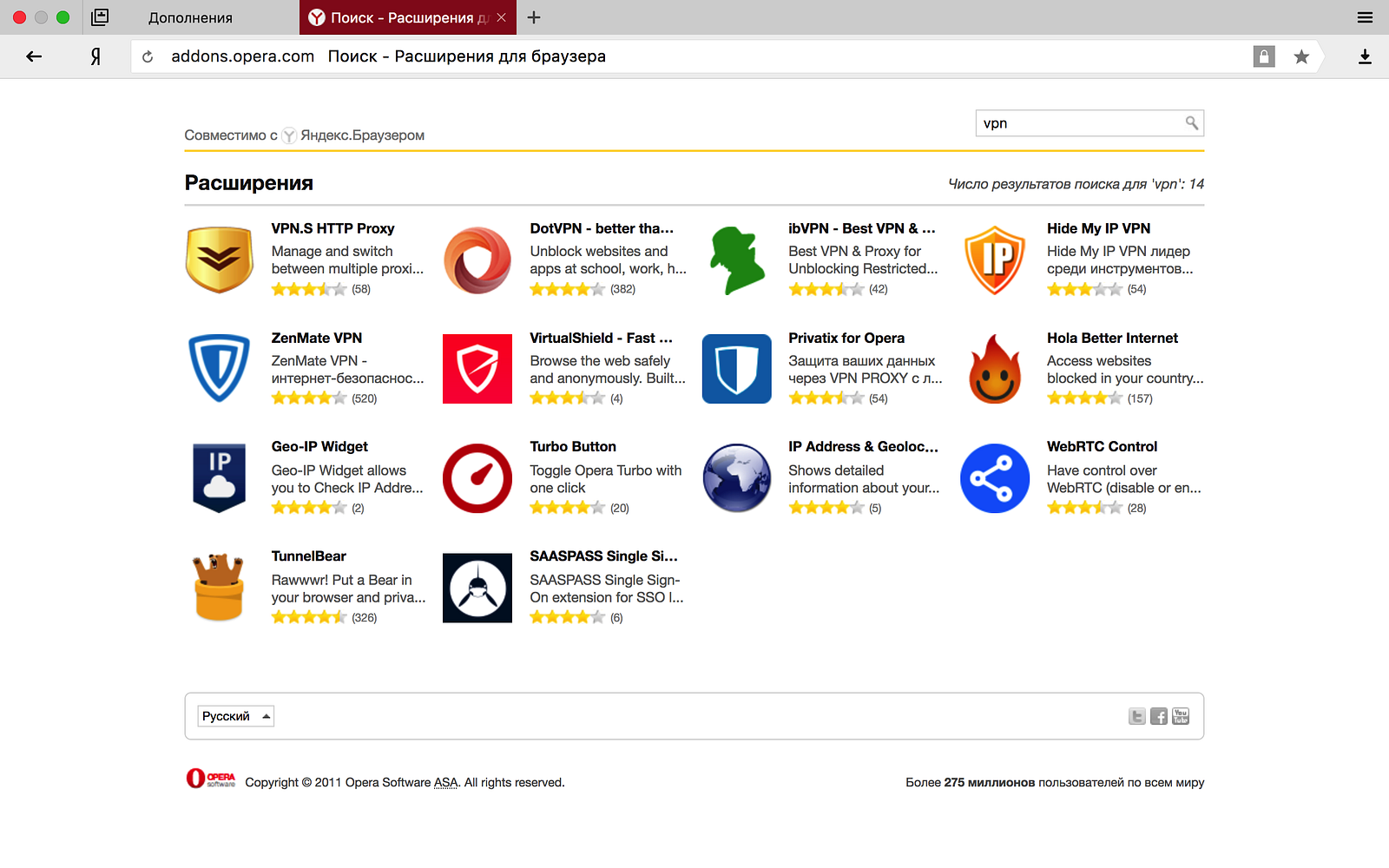Select the Поиск - Расширения tab
The height and width of the screenshot is (868, 1389).
click(408, 17)
